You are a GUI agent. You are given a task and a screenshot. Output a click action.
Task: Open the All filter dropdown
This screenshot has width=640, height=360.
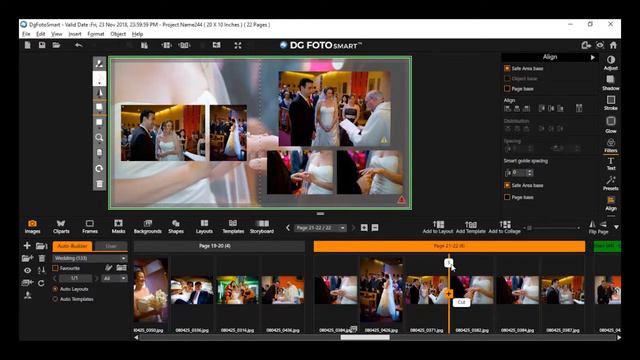[114, 278]
